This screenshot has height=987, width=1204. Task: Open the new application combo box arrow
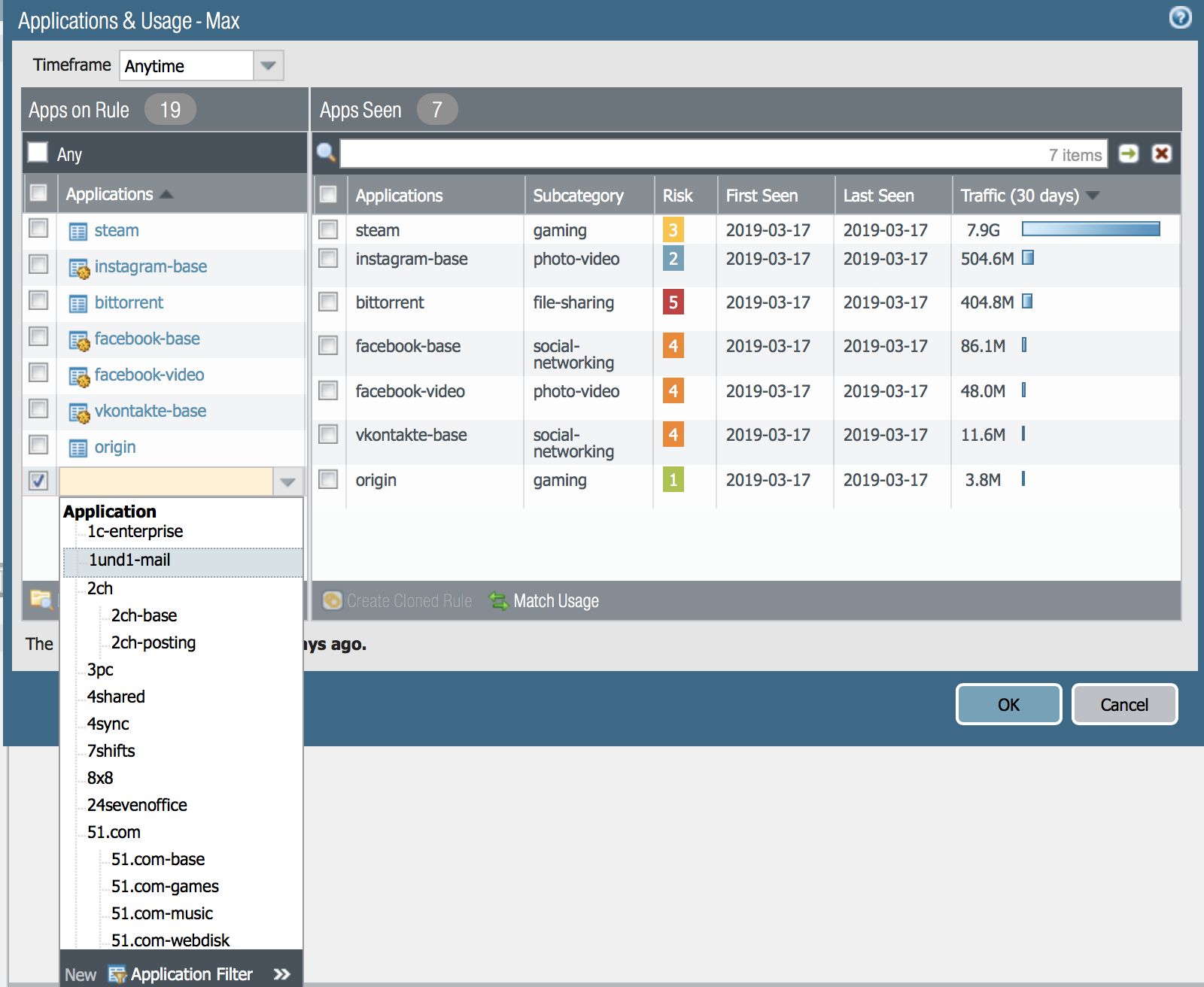click(287, 481)
